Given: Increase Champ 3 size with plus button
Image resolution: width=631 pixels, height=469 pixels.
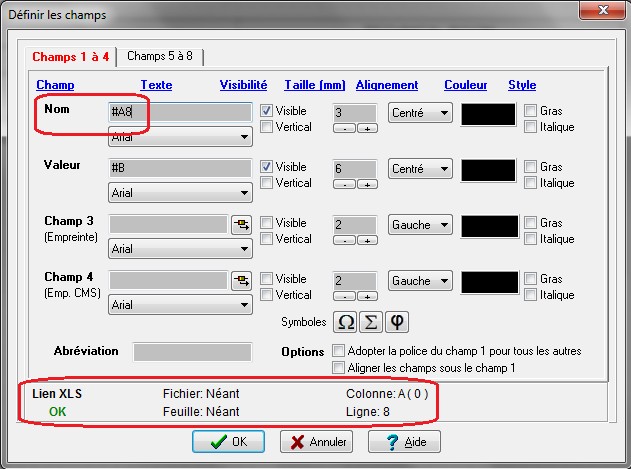Looking at the screenshot, I should coord(366,241).
